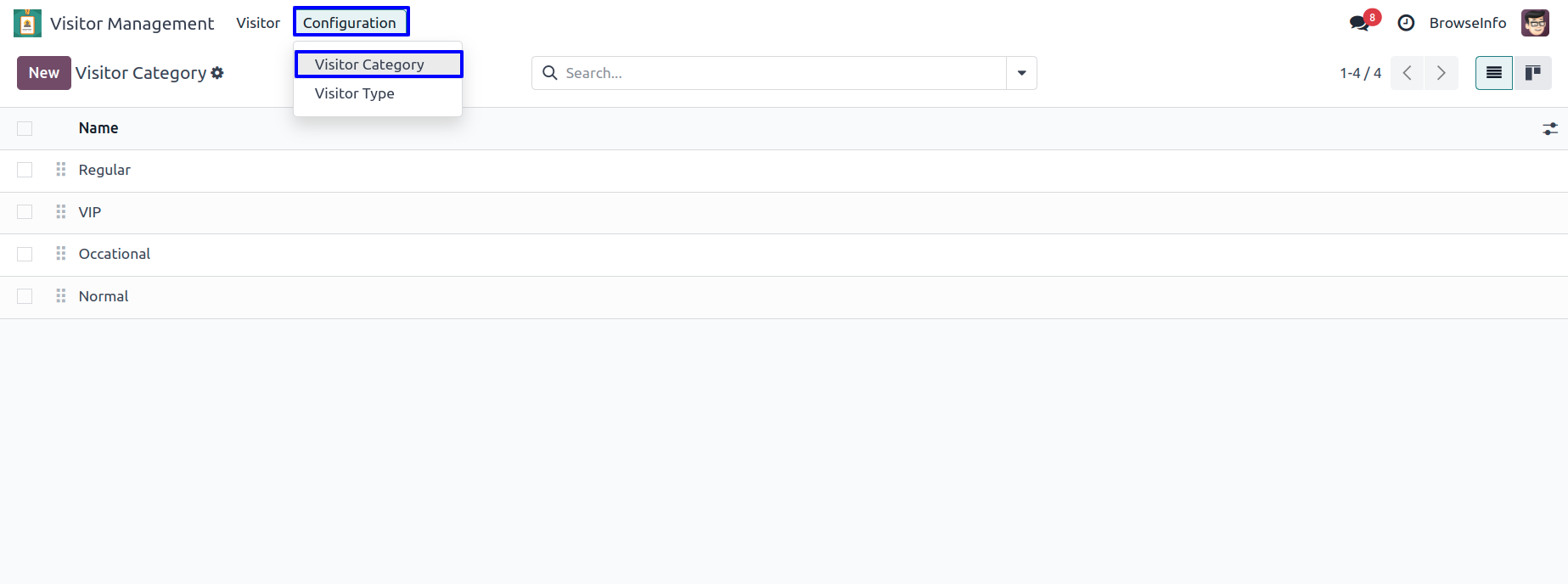Go to the previous page arrow
This screenshot has height=584, width=1568.
1408,73
